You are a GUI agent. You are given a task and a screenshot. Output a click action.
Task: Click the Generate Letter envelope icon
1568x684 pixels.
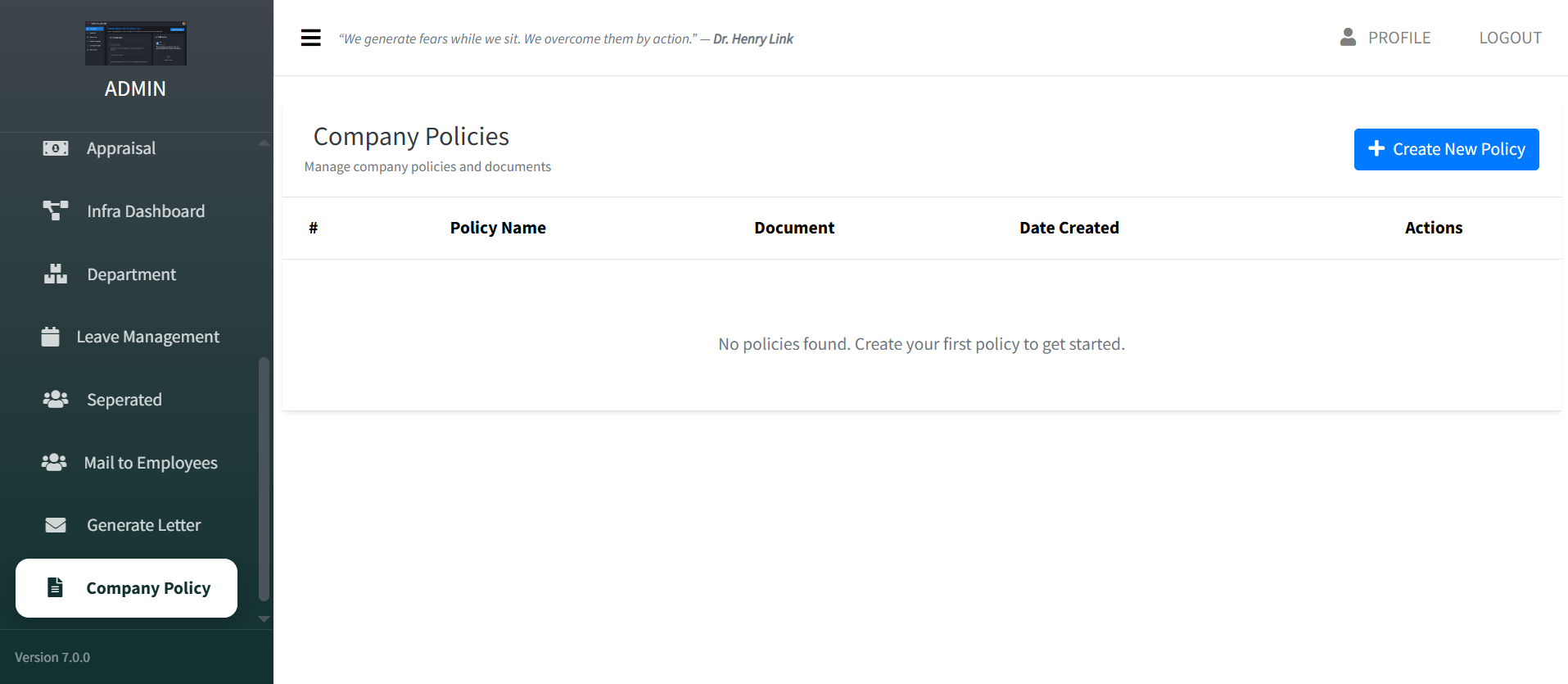[55, 525]
